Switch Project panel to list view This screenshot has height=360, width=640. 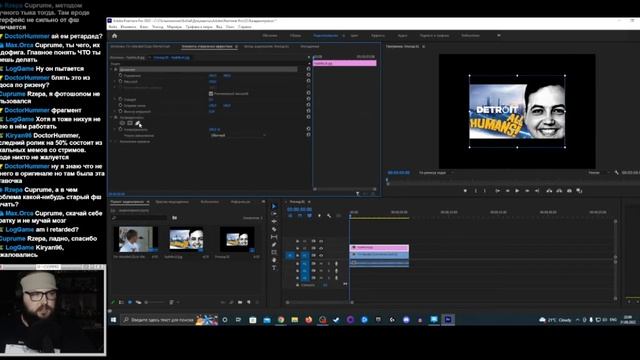tap(121, 302)
